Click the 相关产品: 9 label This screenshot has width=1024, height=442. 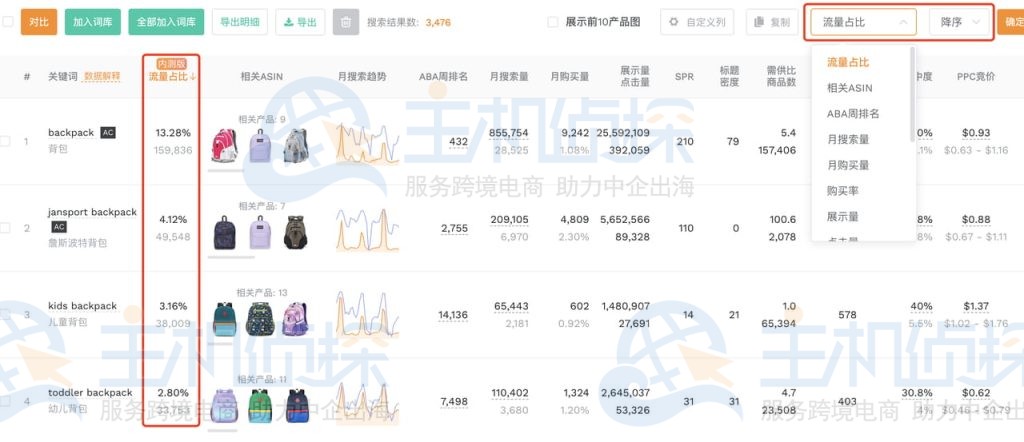(262, 119)
